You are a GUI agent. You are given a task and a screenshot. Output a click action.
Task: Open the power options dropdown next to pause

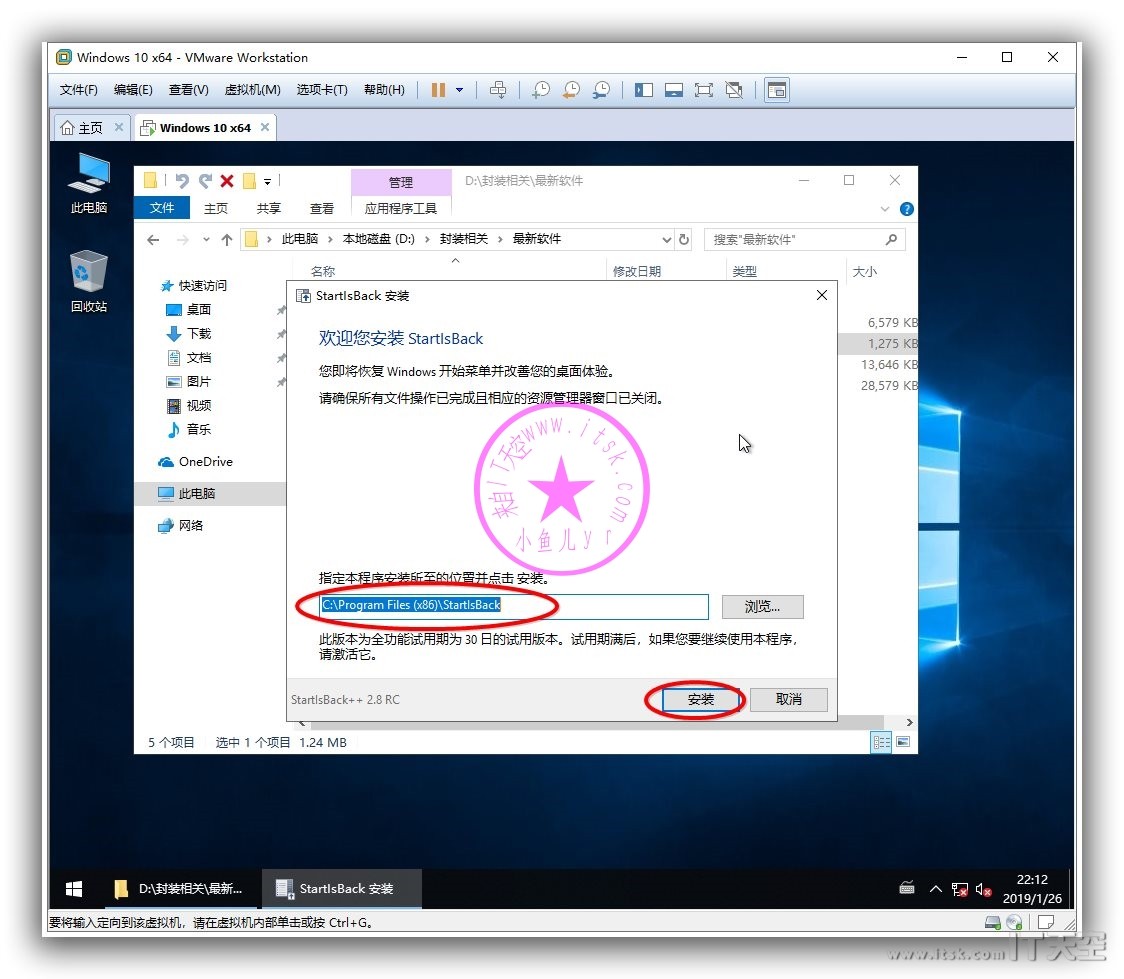click(459, 90)
